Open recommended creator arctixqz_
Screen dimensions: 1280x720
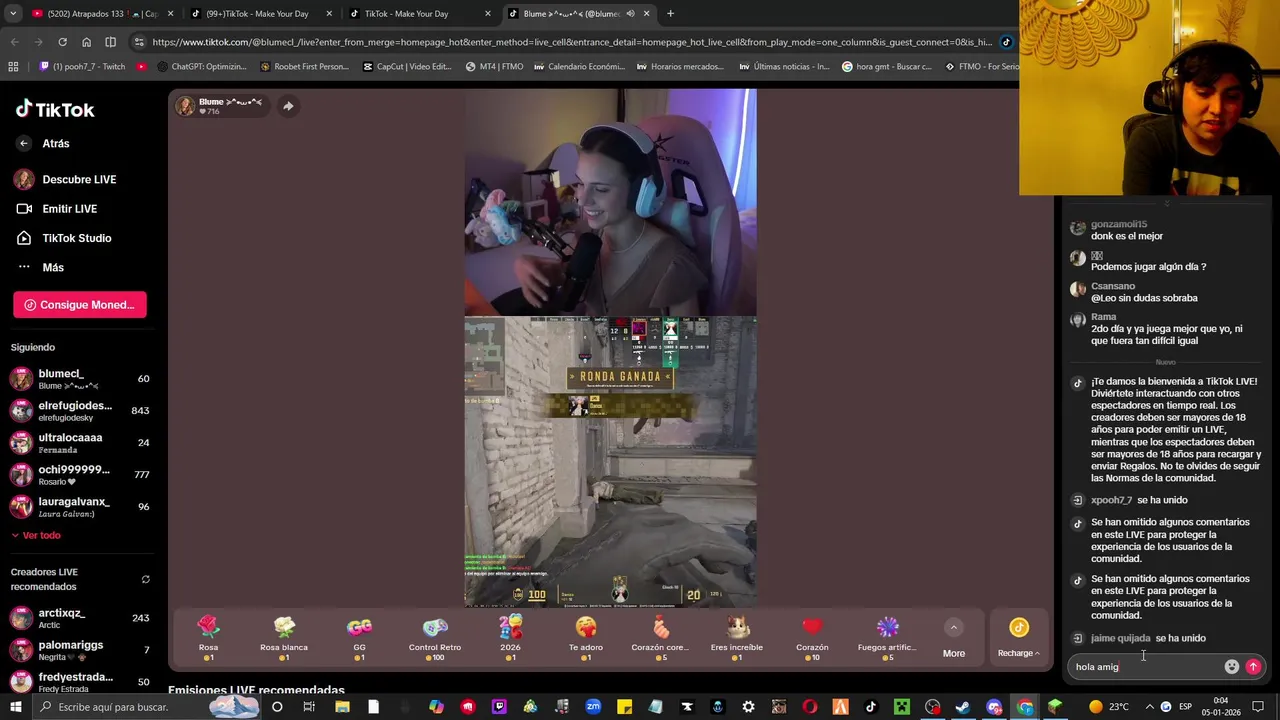(80, 618)
